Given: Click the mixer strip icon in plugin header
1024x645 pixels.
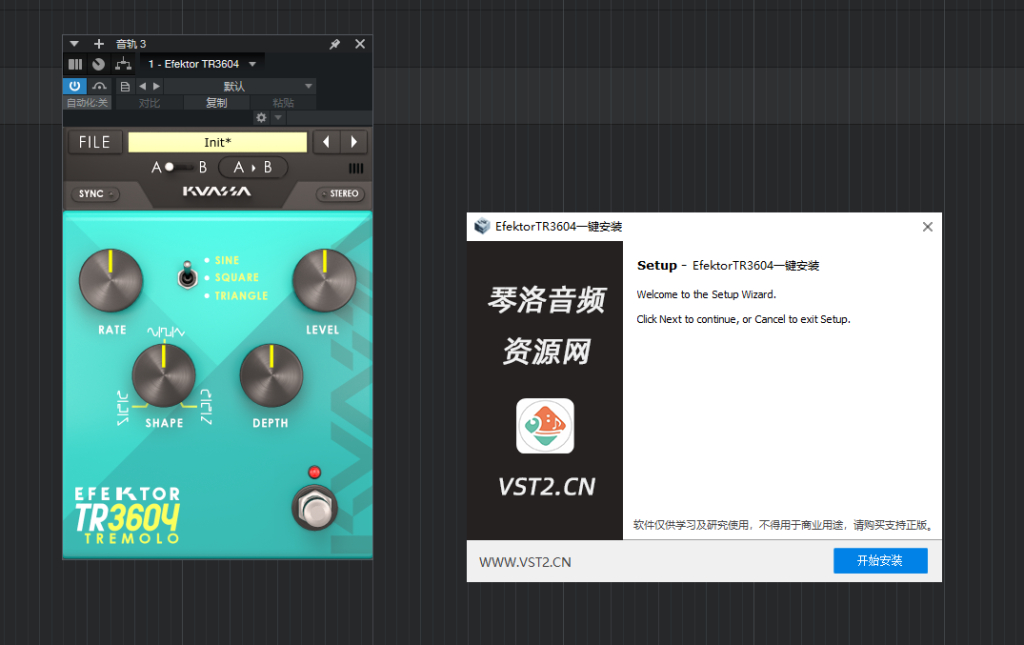Looking at the screenshot, I should tap(75, 64).
